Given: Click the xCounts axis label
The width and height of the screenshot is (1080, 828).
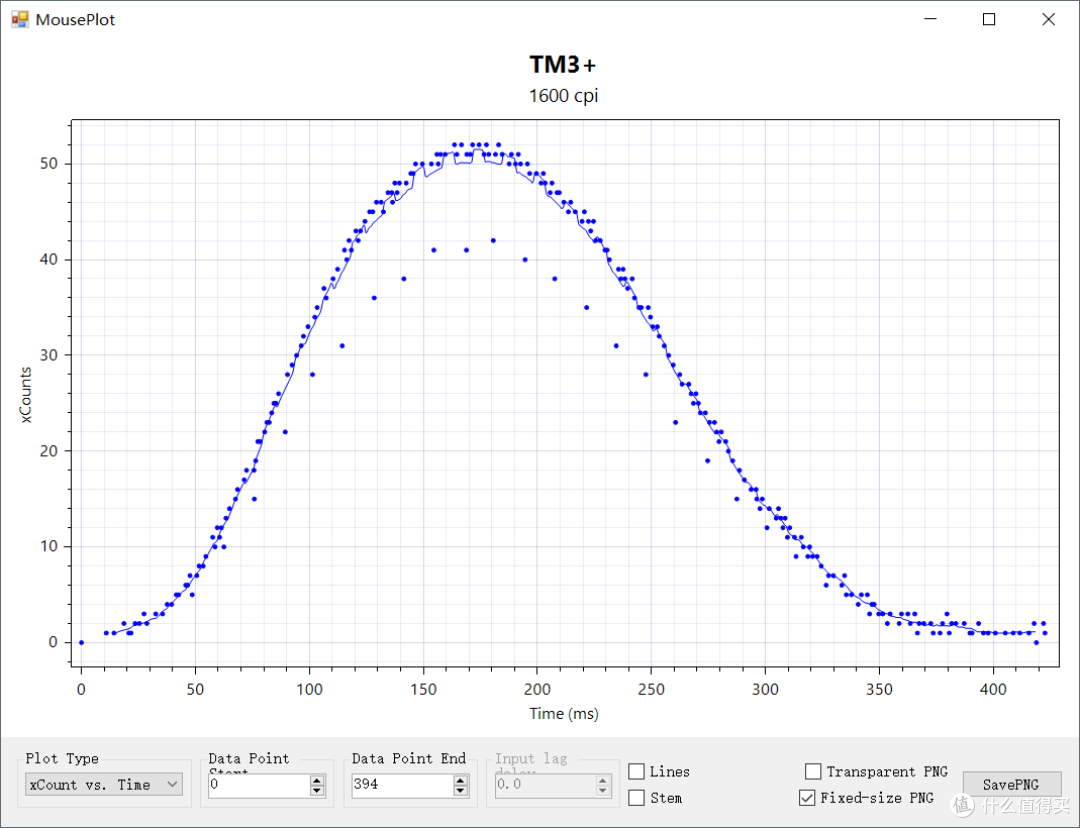Looking at the screenshot, I should coord(25,395).
